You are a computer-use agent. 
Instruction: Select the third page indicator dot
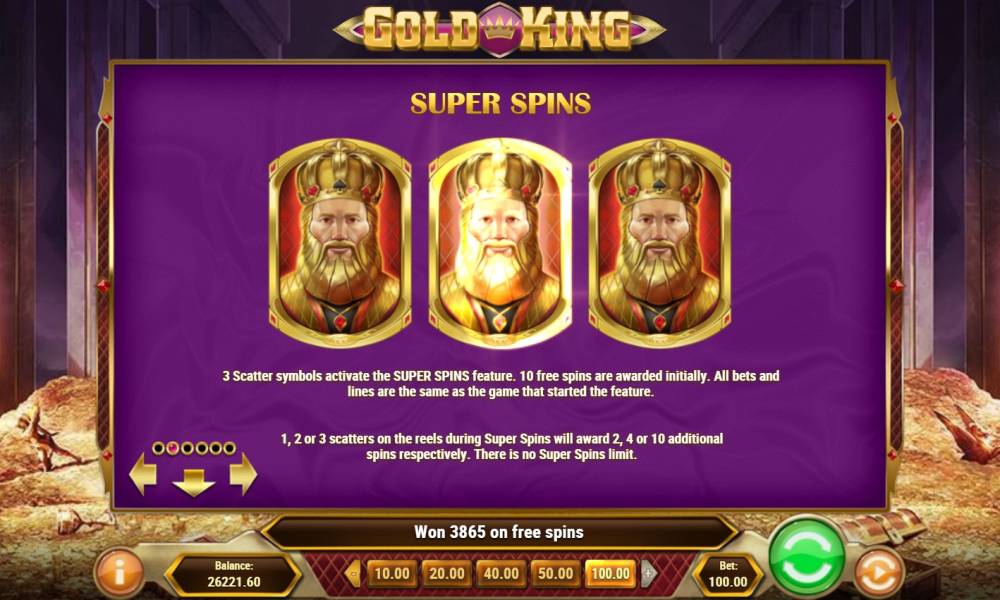pos(187,448)
